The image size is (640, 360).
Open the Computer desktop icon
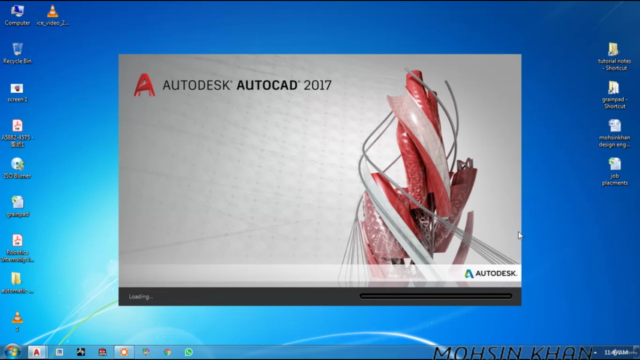click(x=17, y=15)
